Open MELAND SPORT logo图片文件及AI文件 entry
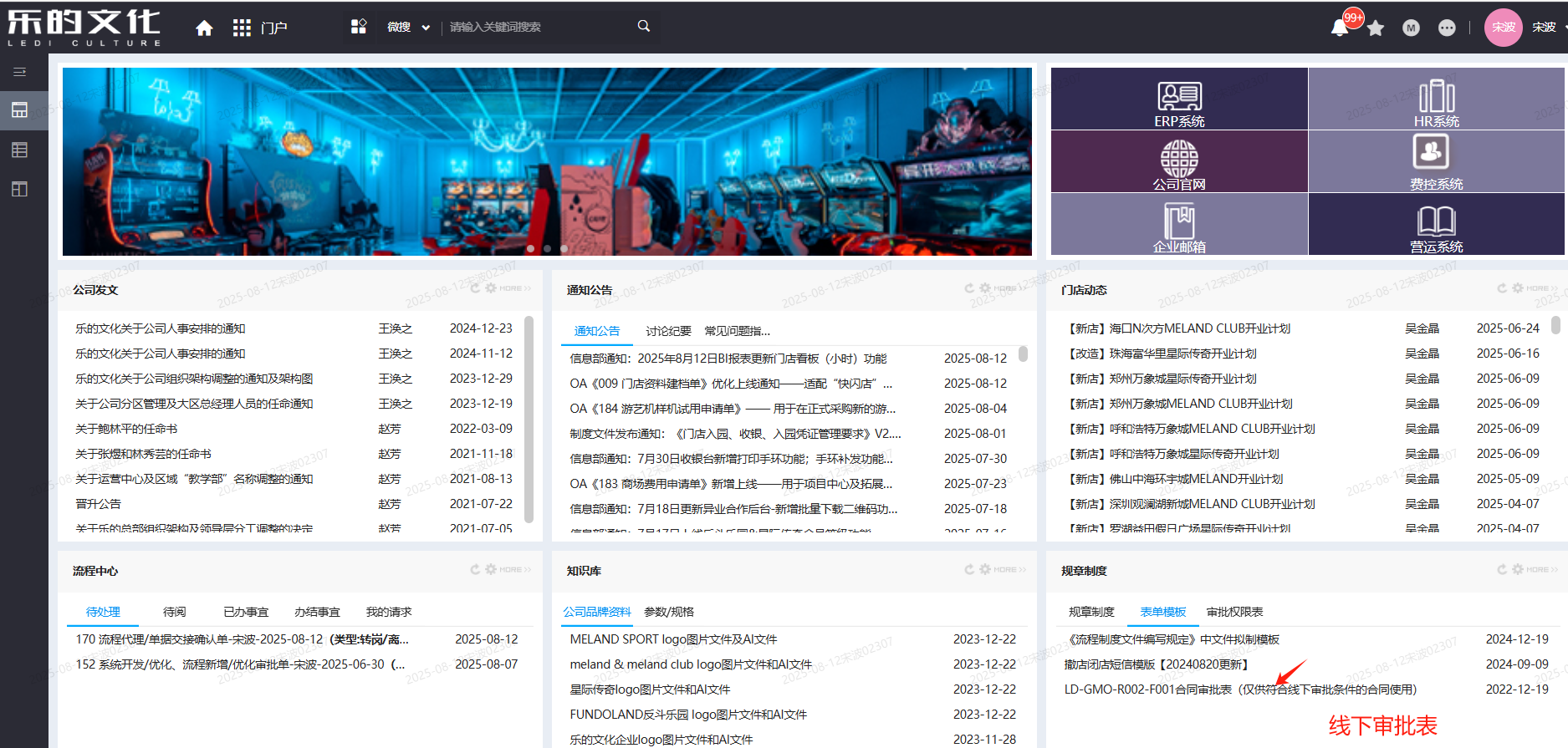Viewport: 1568px width, 748px height. pyautogui.click(x=673, y=639)
